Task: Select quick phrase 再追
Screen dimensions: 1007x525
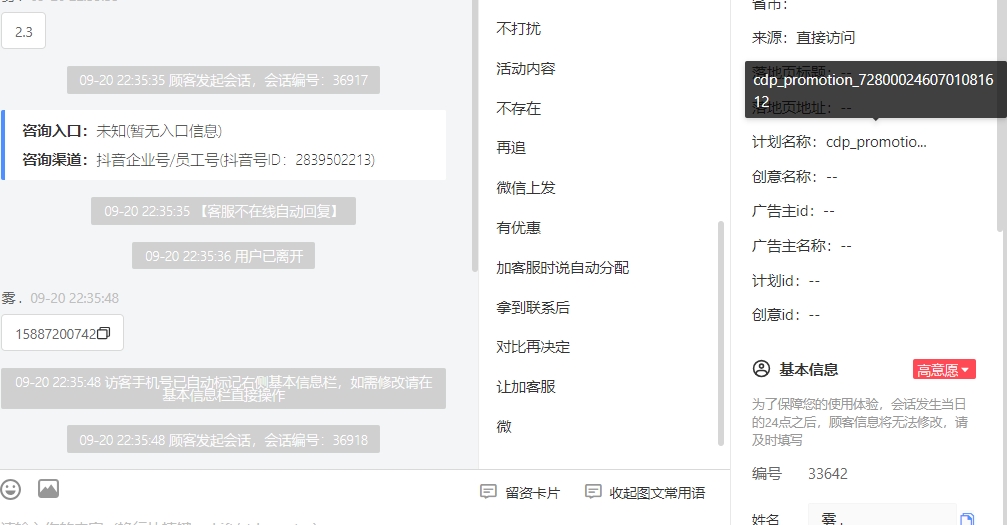Action: click(x=511, y=148)
